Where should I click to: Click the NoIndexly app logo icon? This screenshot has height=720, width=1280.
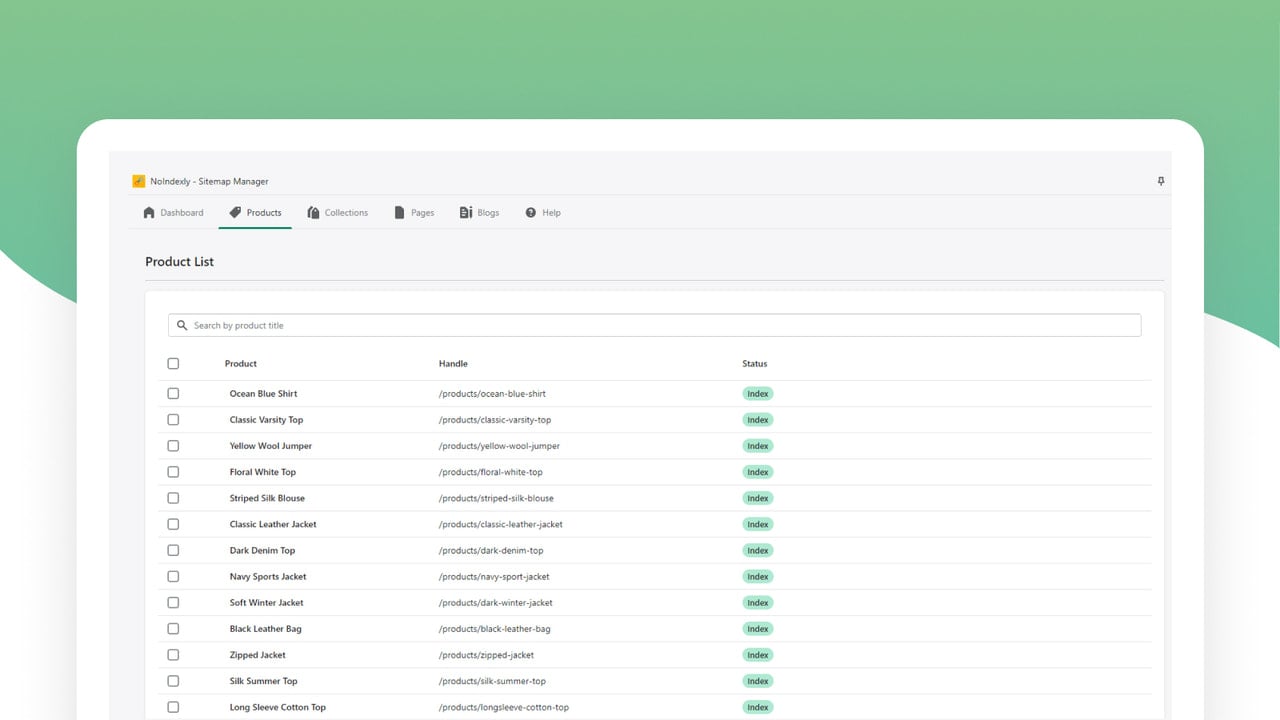click(x=138, y=181)
